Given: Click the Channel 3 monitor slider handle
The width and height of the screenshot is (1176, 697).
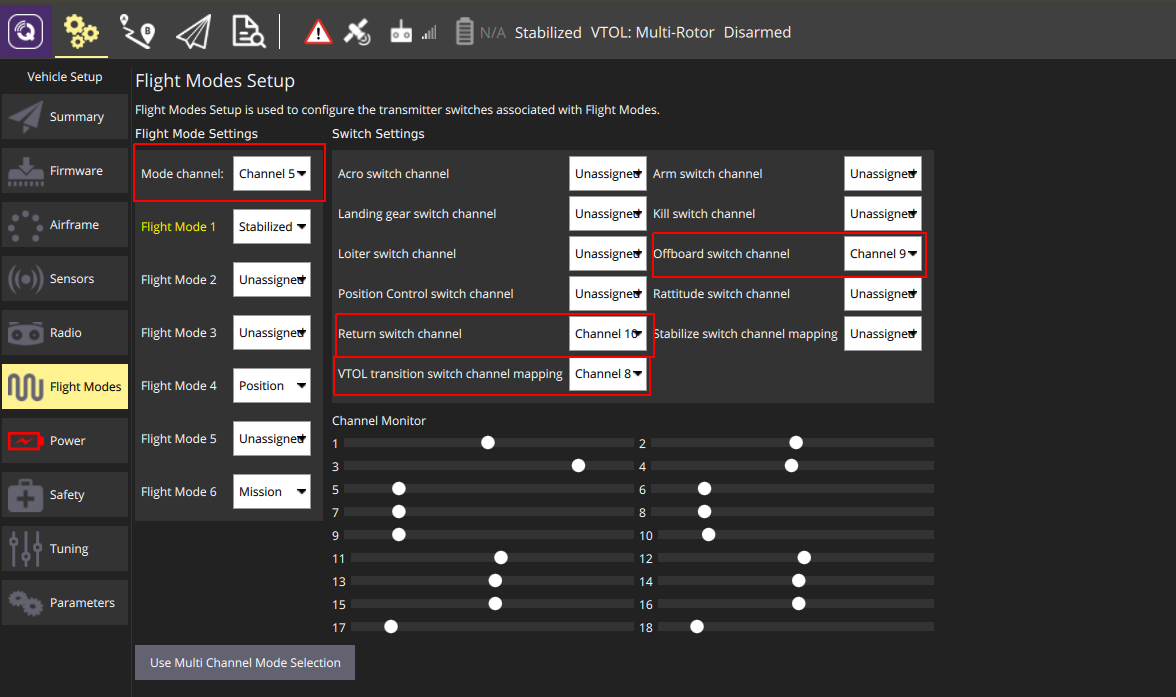Looking at the screenshot, I should (578, 466).
